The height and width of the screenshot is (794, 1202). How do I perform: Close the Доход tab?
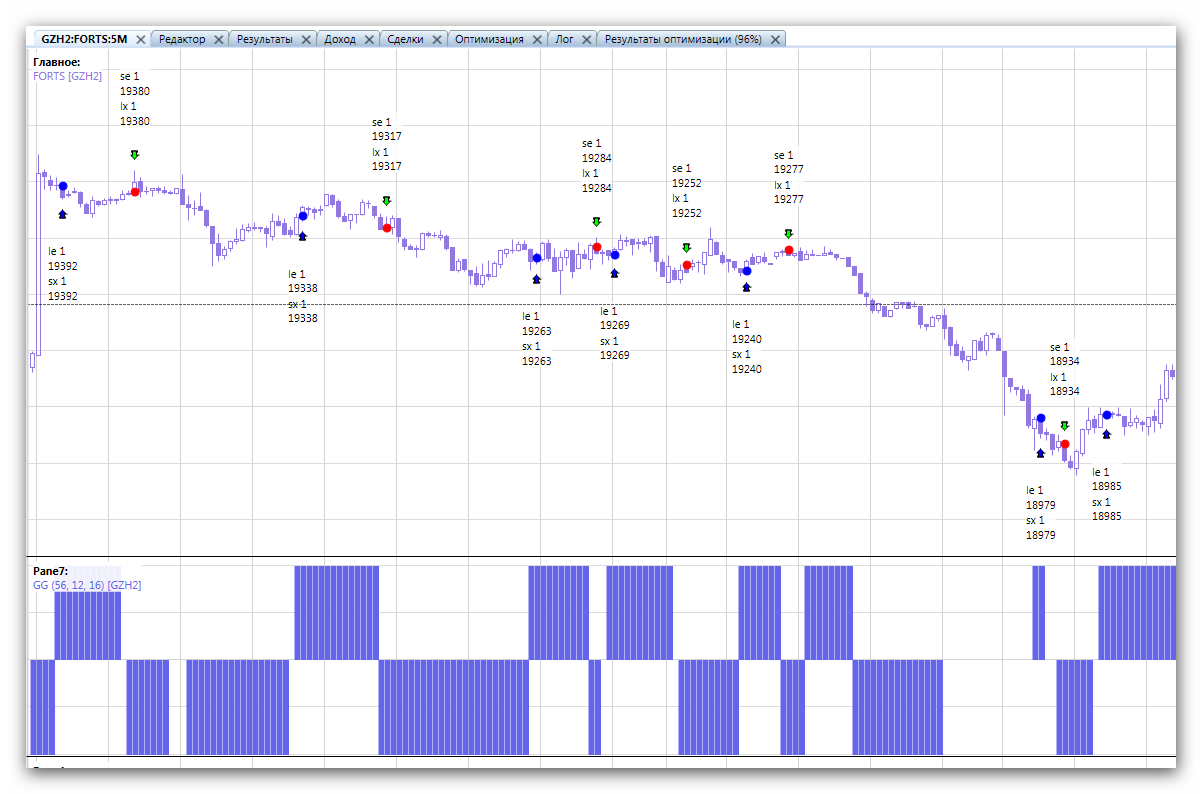(368, 40)
